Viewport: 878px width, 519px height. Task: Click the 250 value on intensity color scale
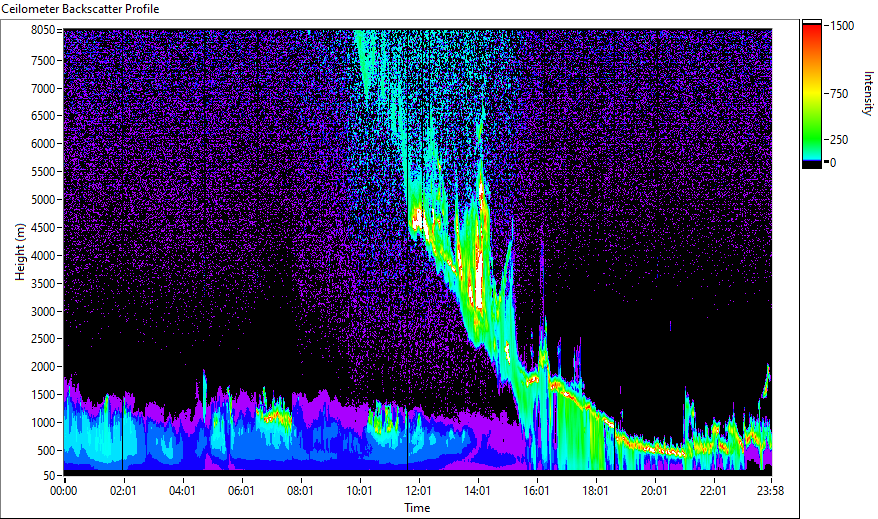tap(839, 140)
